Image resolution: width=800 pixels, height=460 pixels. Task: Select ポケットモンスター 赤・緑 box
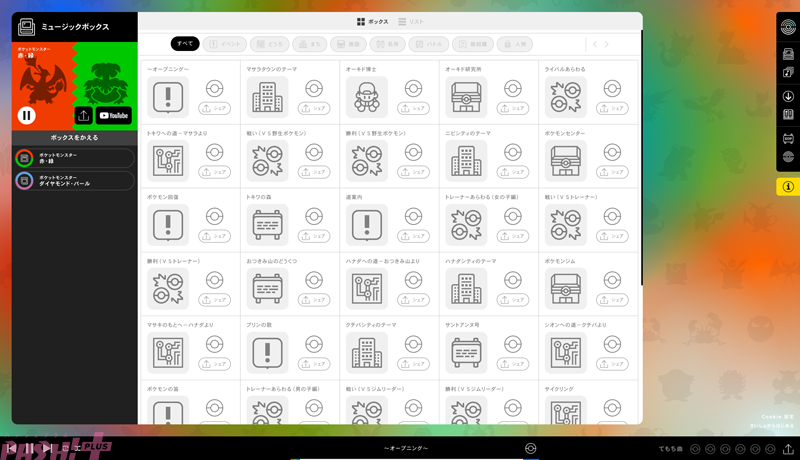click(x=73, y=157)
